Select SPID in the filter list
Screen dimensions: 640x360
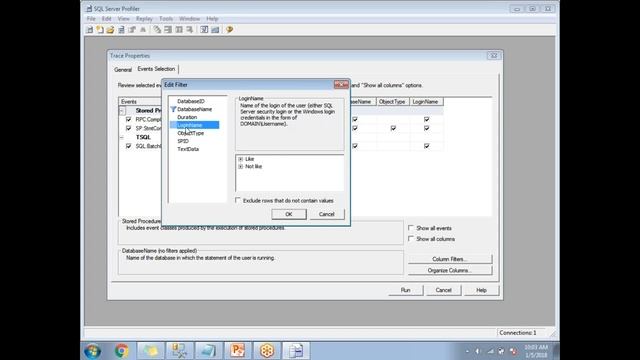click(183, 141)
